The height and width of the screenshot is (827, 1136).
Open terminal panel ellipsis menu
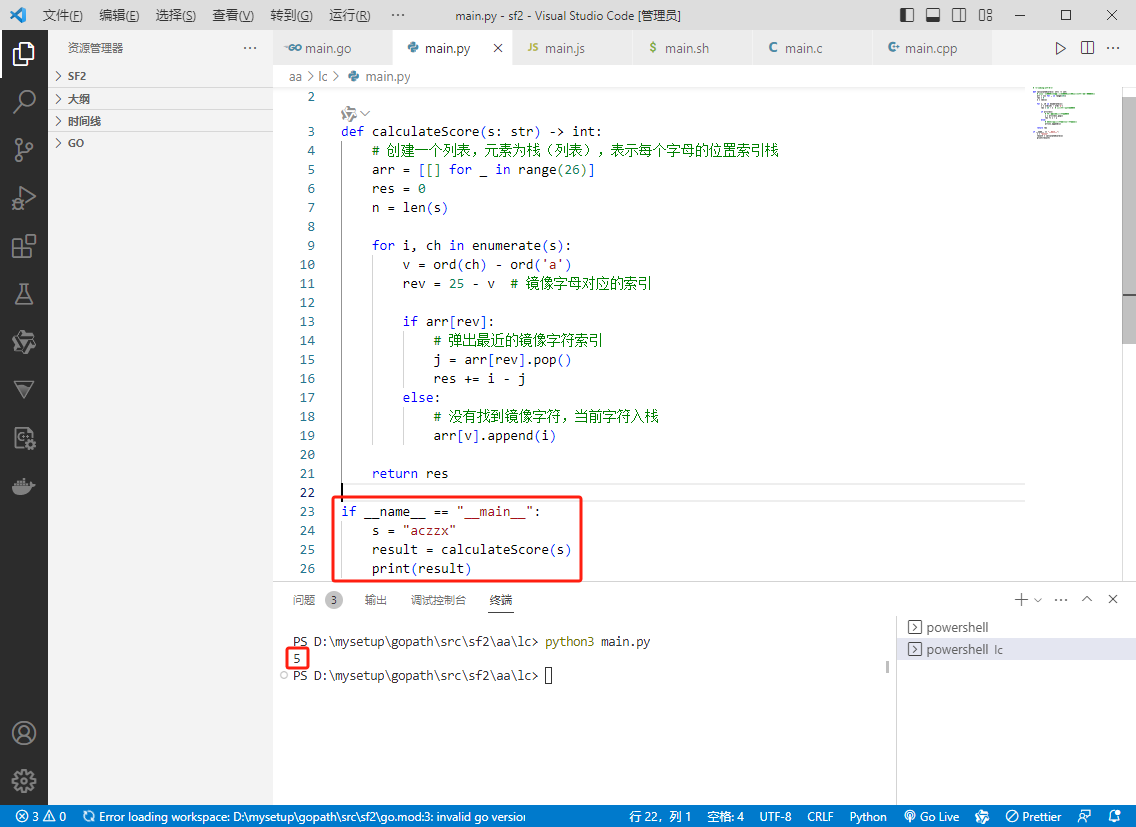(1061, 599)
